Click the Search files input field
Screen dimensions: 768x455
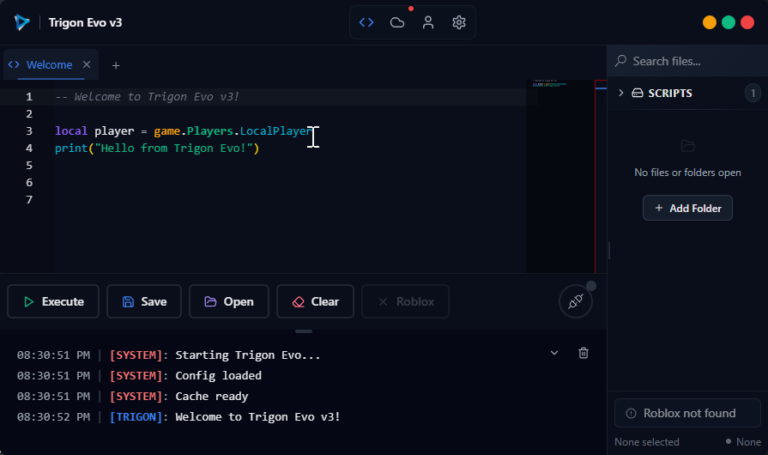[x=690, y=61]
